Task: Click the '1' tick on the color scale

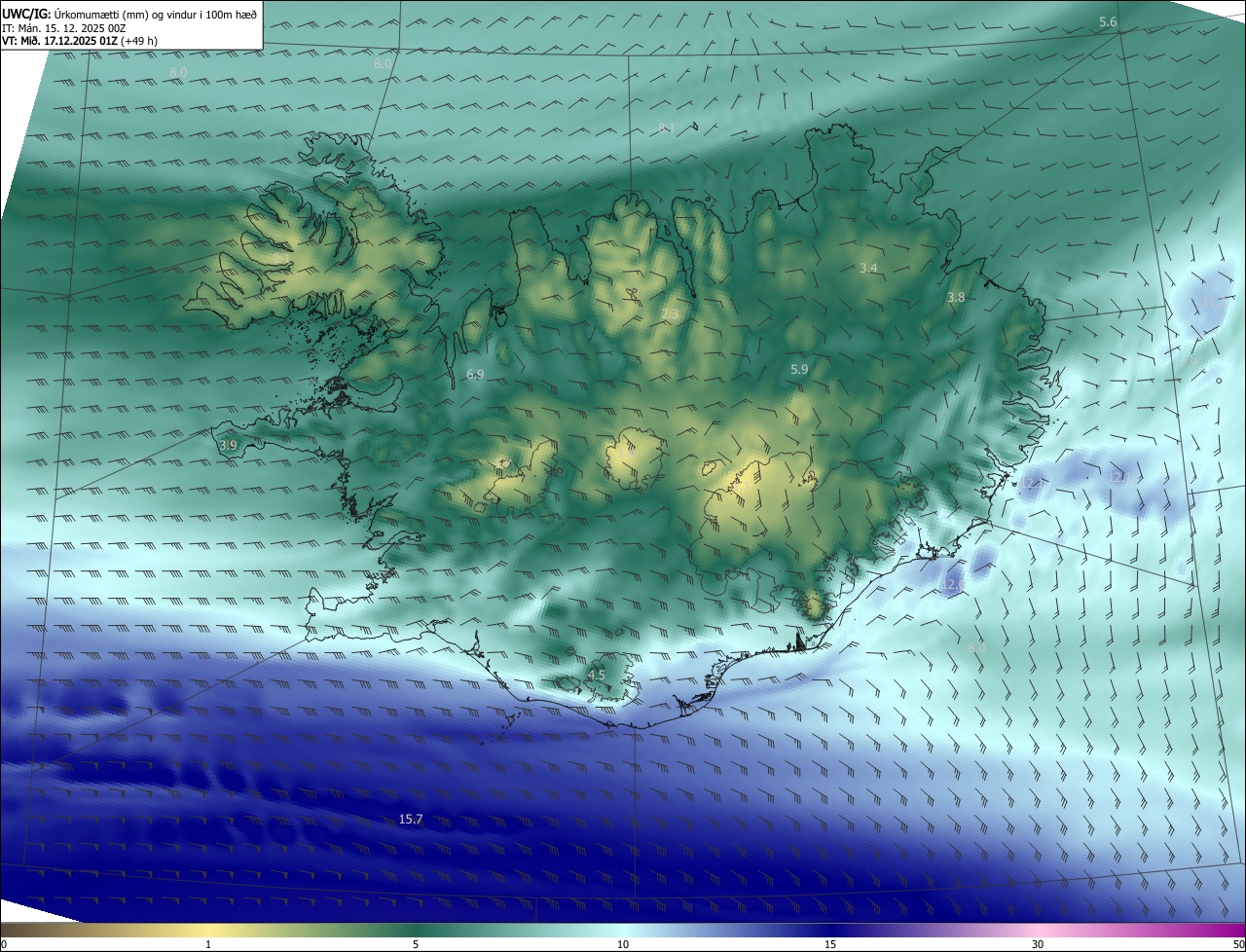Action: click(x=208, y=944)
